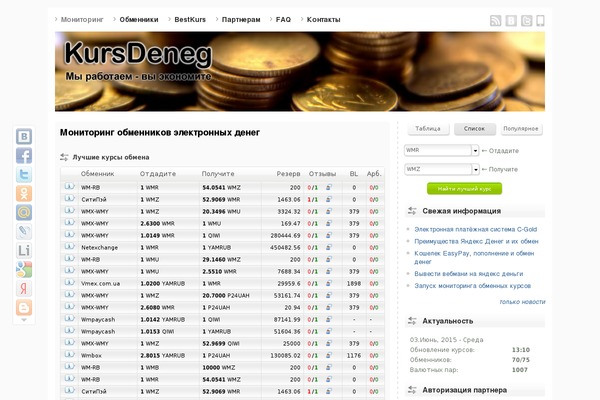Switch to the Таблица tab

[428, 129]
